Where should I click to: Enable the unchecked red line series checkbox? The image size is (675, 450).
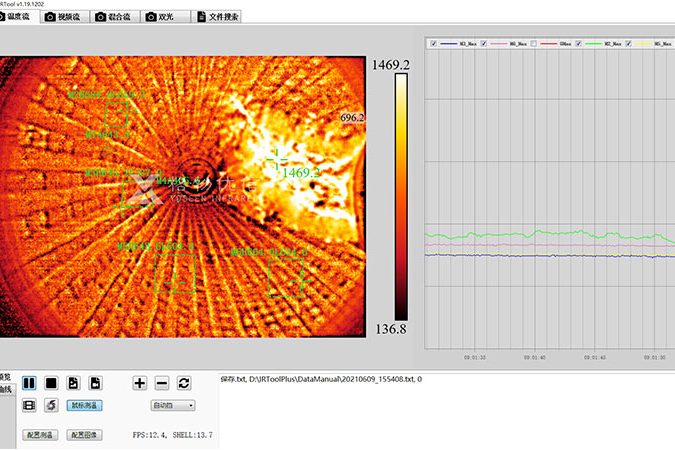click(x=534, y=44)
